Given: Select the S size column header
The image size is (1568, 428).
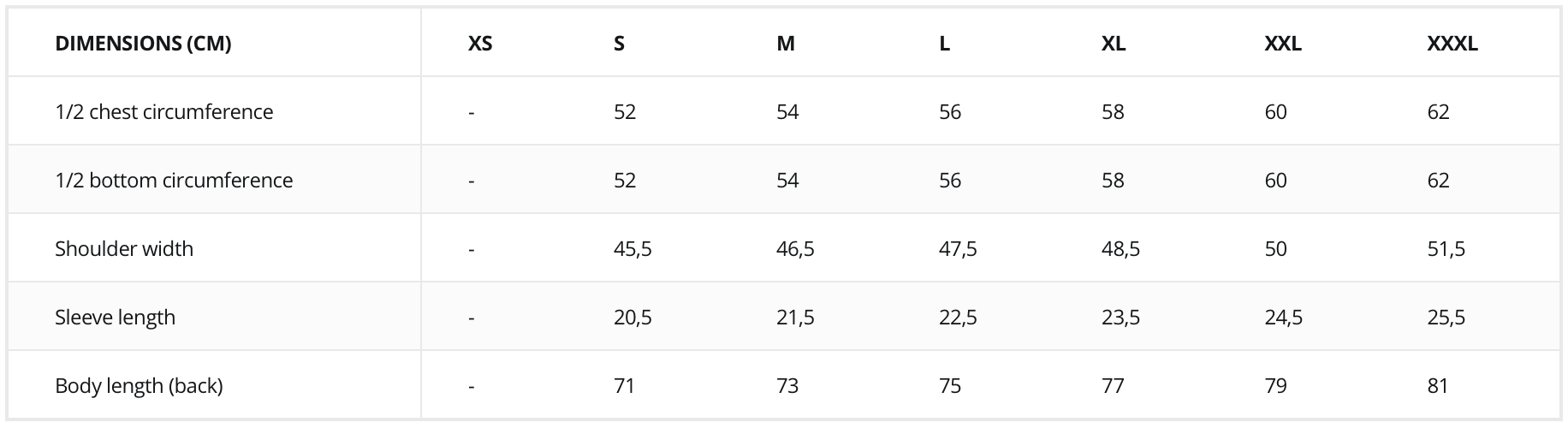Looking at the screenshot, I should (x=619, y=43).
